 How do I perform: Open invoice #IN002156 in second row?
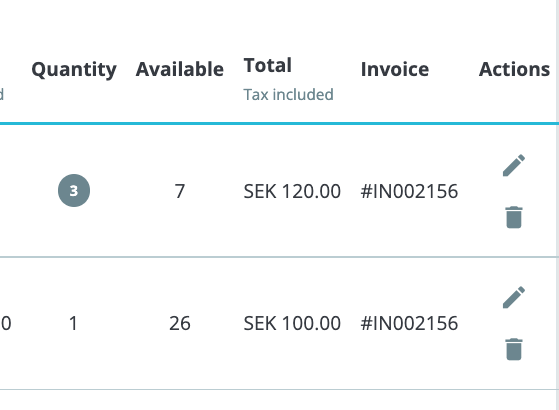tap(409, 323)
